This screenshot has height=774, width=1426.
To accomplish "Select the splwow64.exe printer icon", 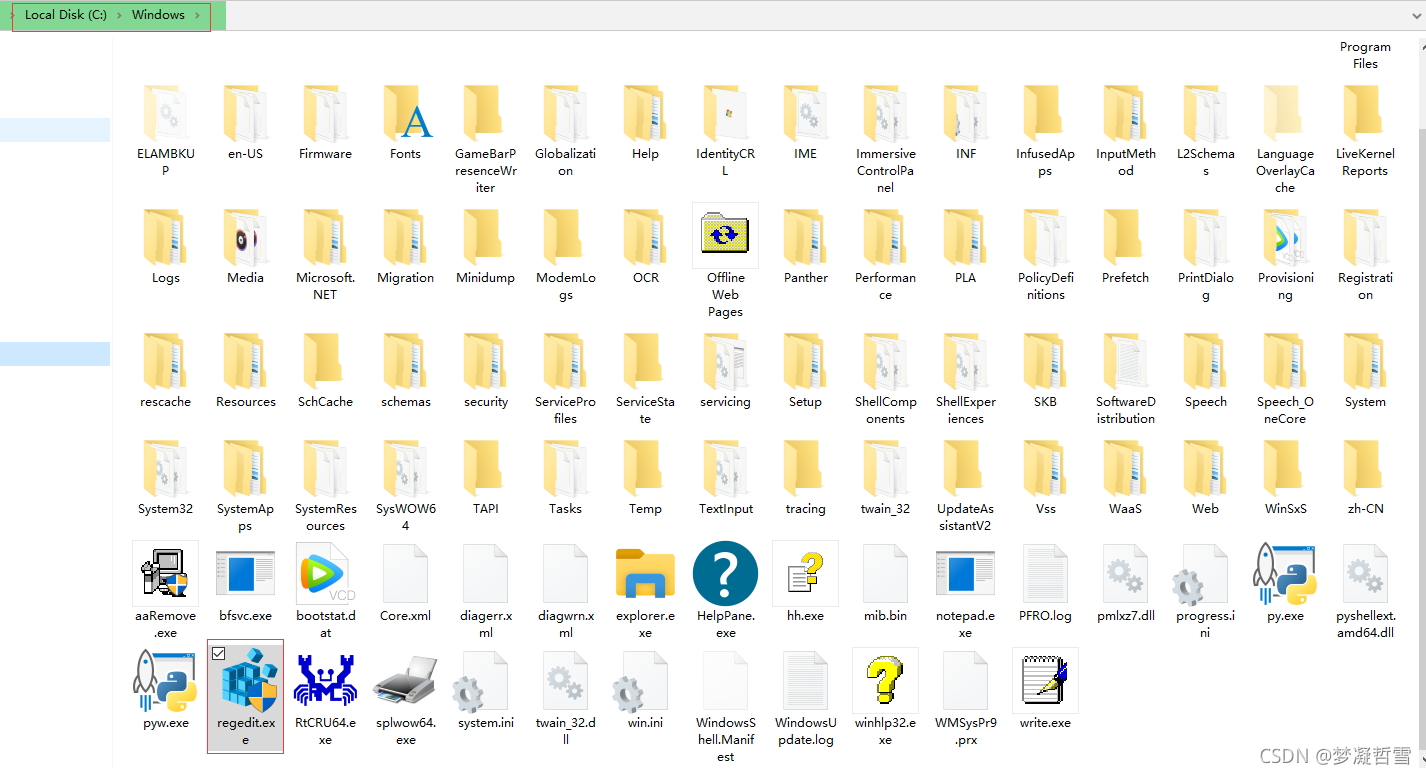I will coord(405,681).
